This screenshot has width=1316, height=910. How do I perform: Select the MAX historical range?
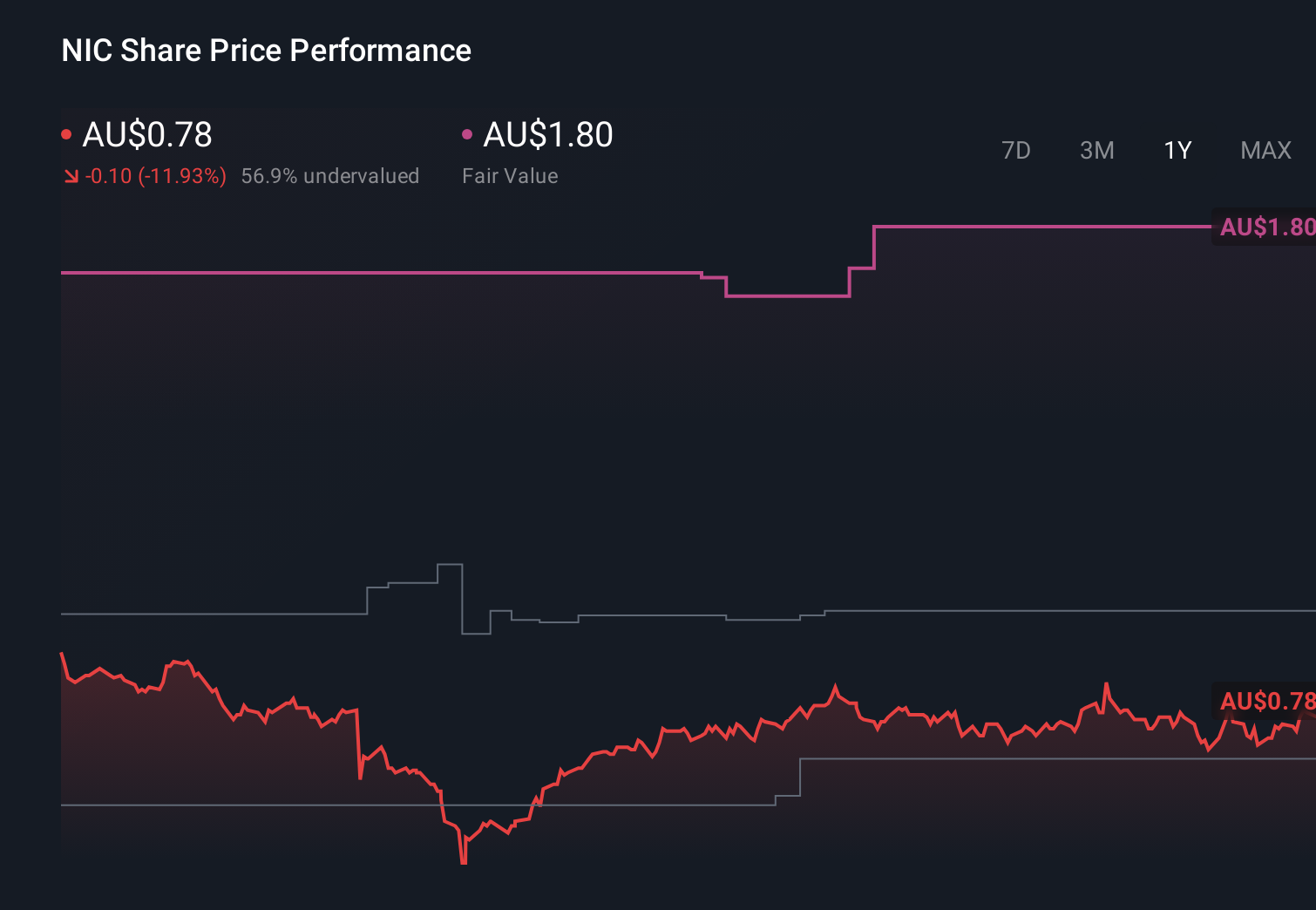pyautogui.click(x=1265, y=150)
